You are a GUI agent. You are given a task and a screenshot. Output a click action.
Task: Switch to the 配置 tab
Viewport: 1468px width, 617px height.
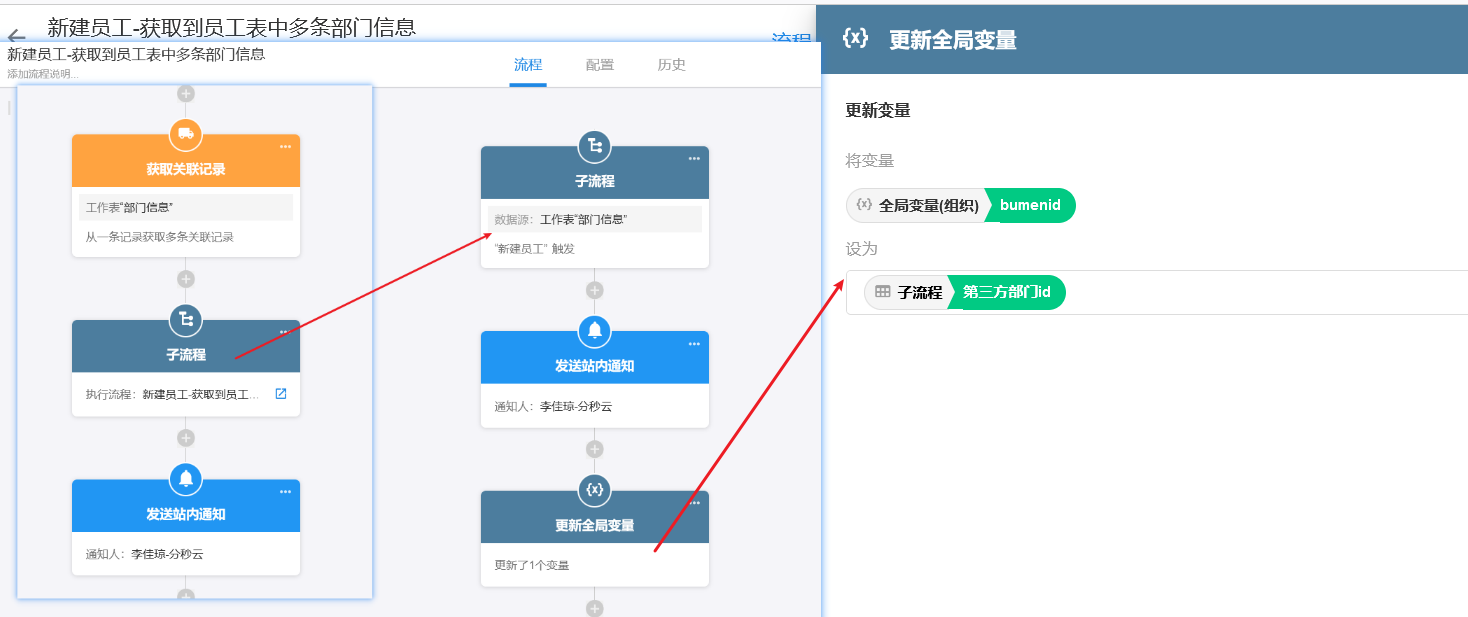[x=600, y=65]
